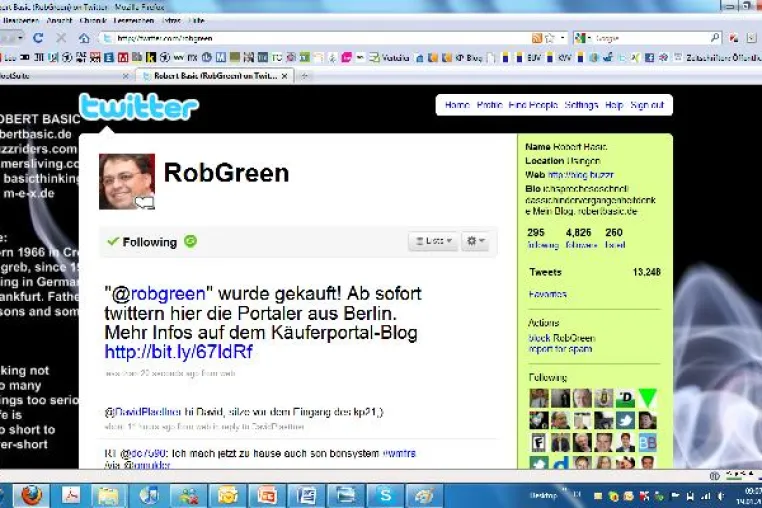Open Find People in Twitter nav
Viewport: 762px width, 508px height.
coord(533,105)
